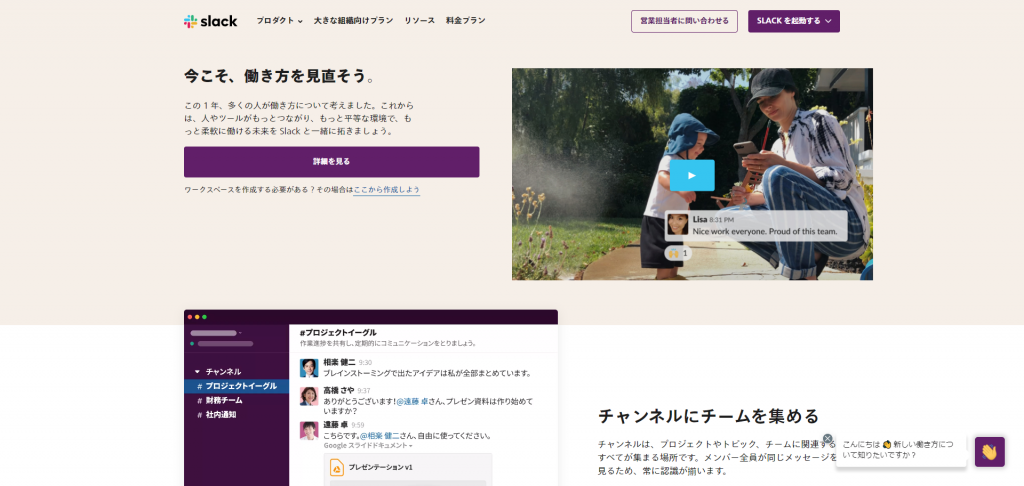Click 営業担当者に問い合わせる button
Image resolution: width=1024 pixels, height=486 pixels.
[684, 21]
